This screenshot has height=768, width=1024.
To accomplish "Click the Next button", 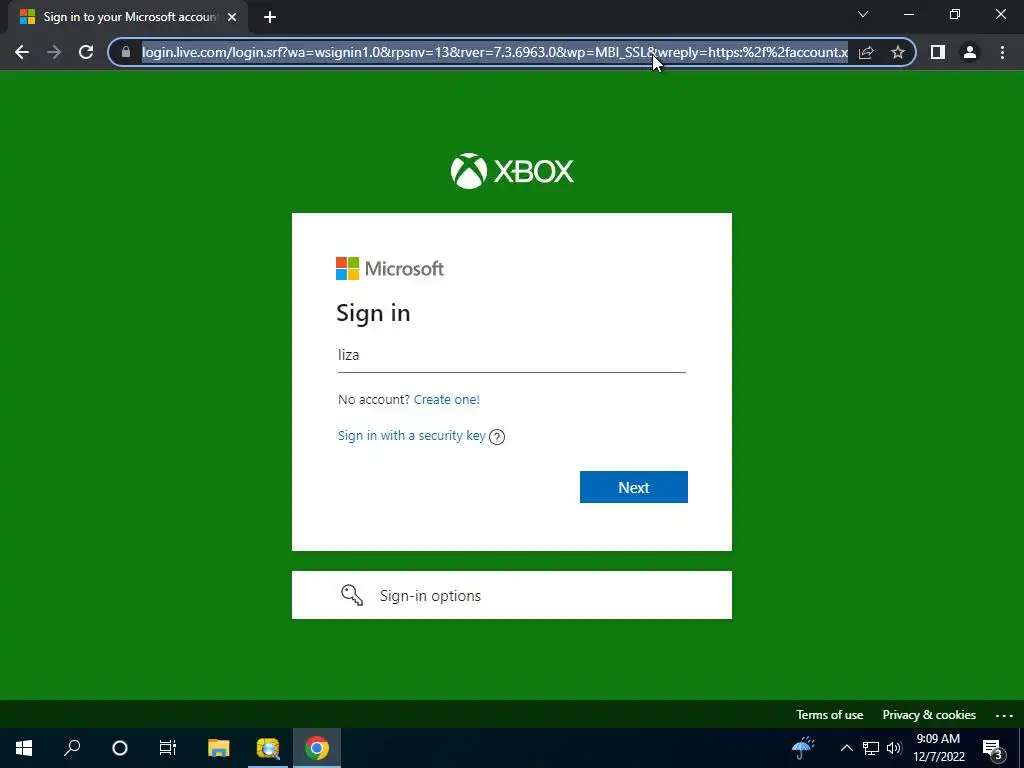I will coord(633,487).
